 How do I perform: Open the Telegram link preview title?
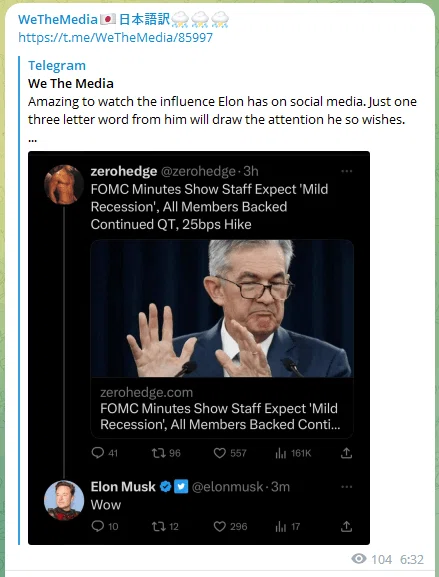pyautogui.click(x=57, y=66)
